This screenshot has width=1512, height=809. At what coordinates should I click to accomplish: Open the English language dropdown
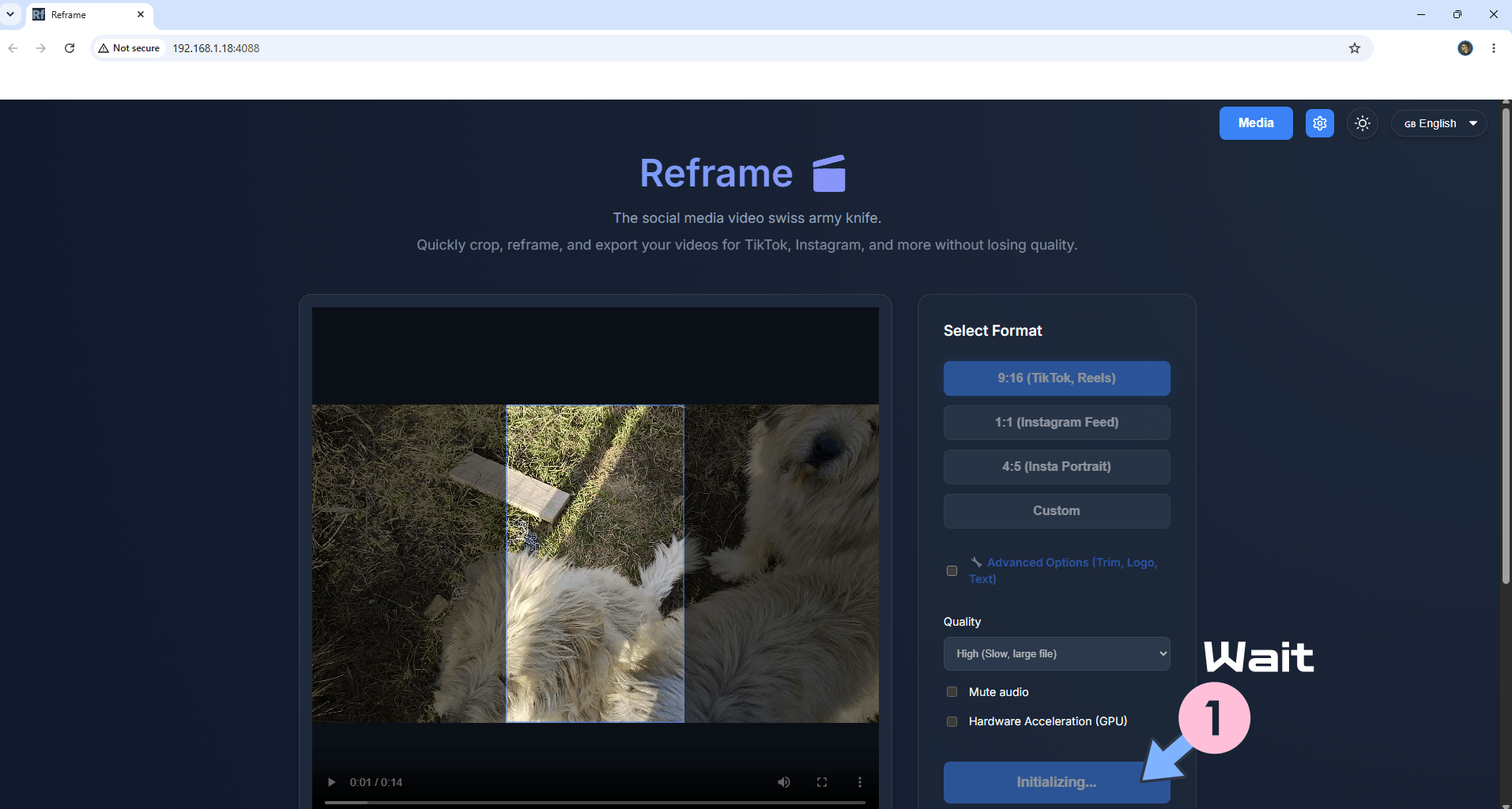tap(1439, 123)
